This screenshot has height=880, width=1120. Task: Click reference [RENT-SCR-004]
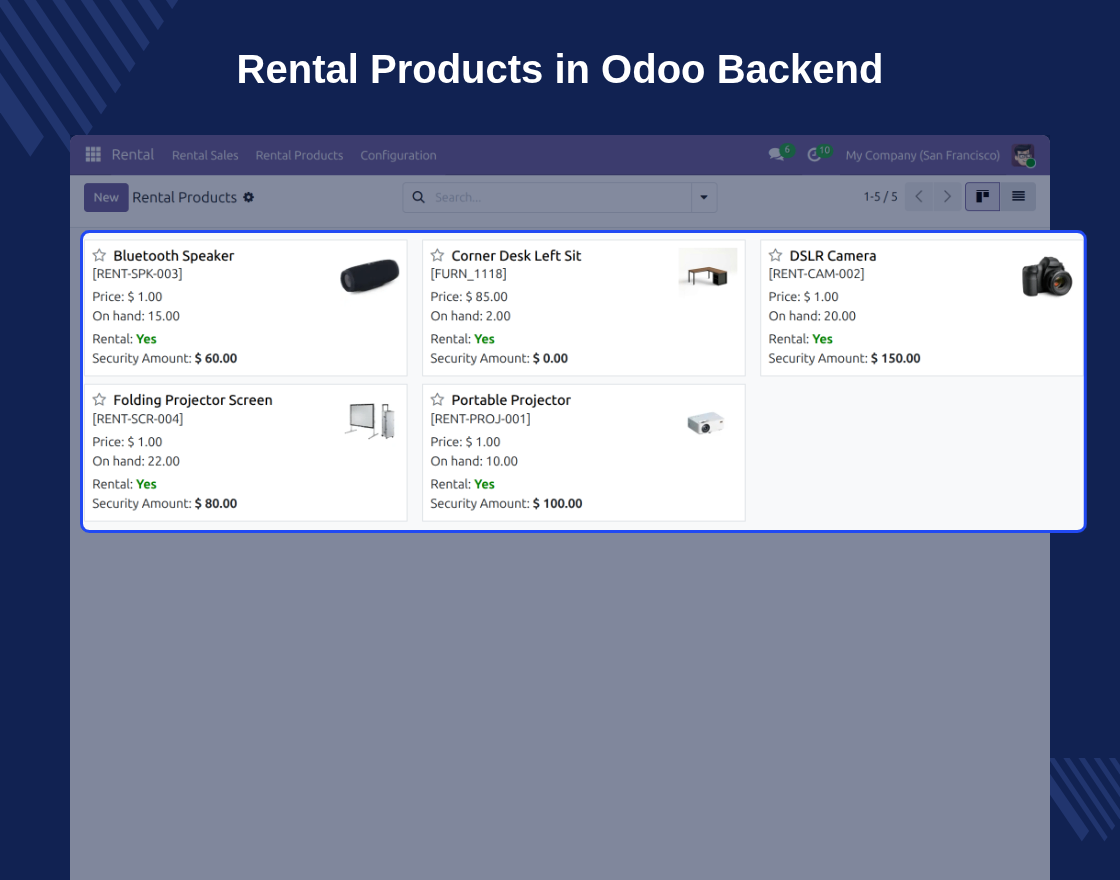pyautogui.click(x=138, y=419)
